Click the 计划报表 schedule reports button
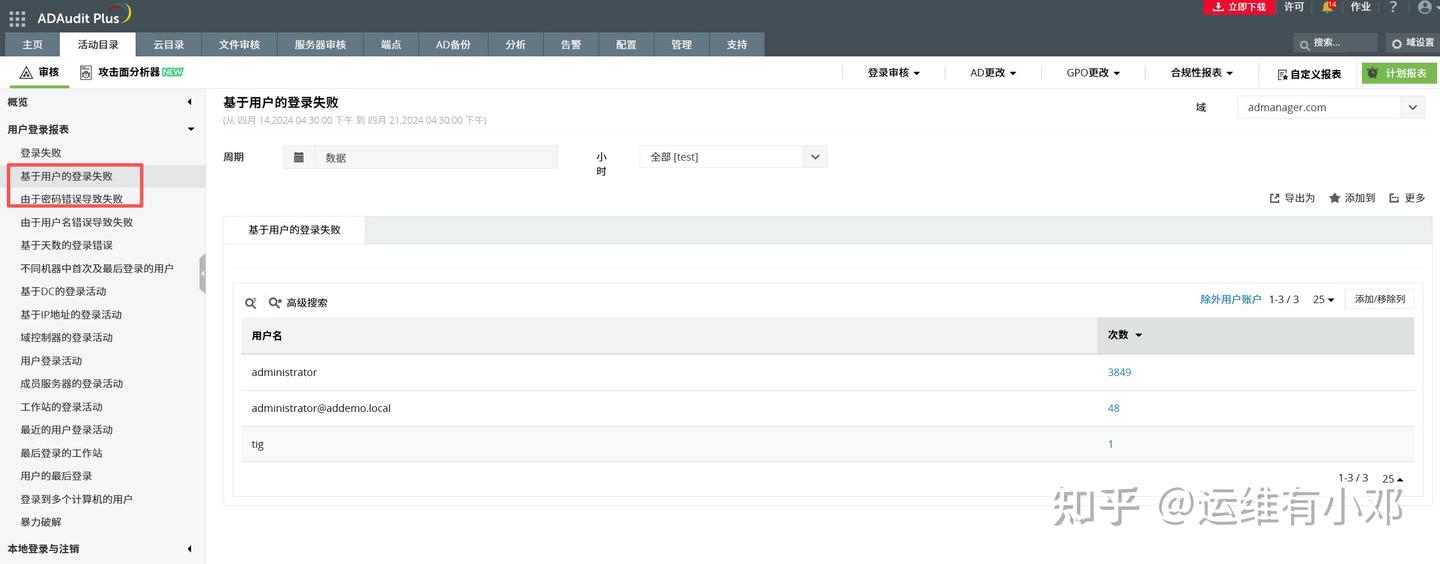 click(1398, 73)
